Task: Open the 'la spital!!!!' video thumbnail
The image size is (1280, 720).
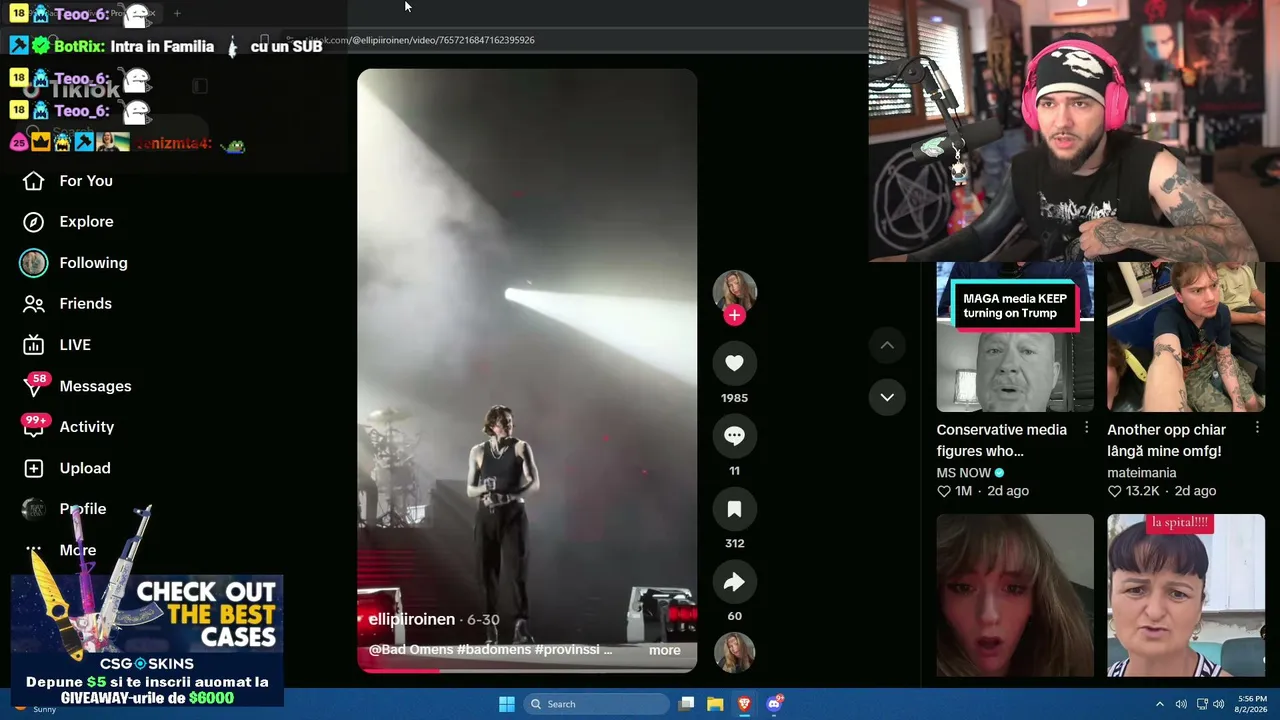Action: pos(1186,596)
